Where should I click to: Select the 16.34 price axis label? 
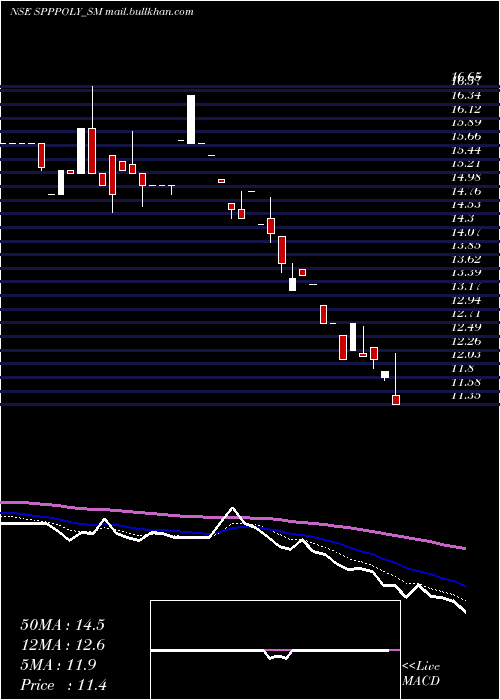466,96
